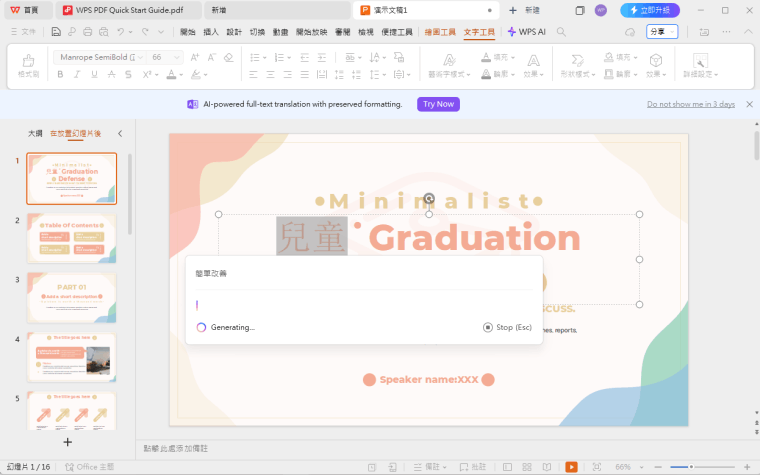Align text right

point(287,74)
